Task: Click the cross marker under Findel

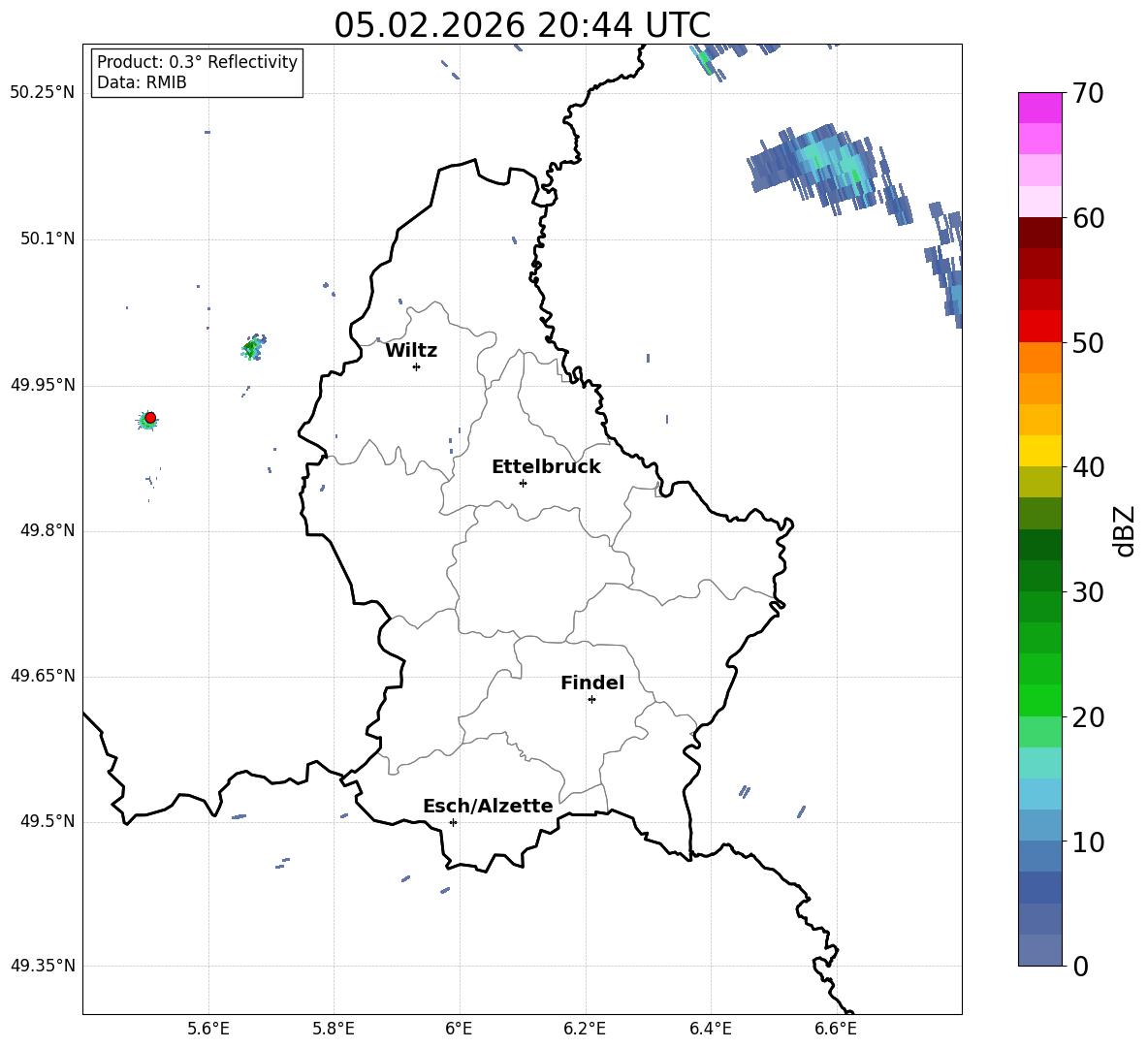Action: coord(591,699)
